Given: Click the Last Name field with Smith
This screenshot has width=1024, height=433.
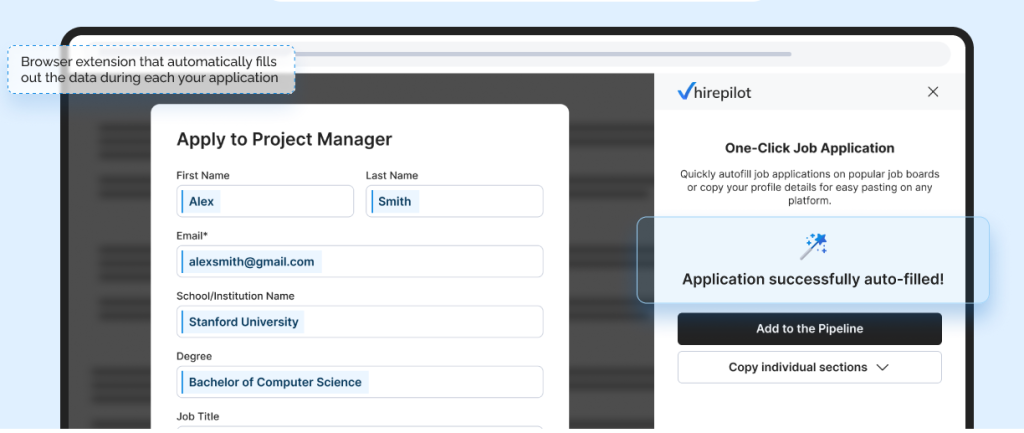Looking at the screenshot, I should [455, 201].
